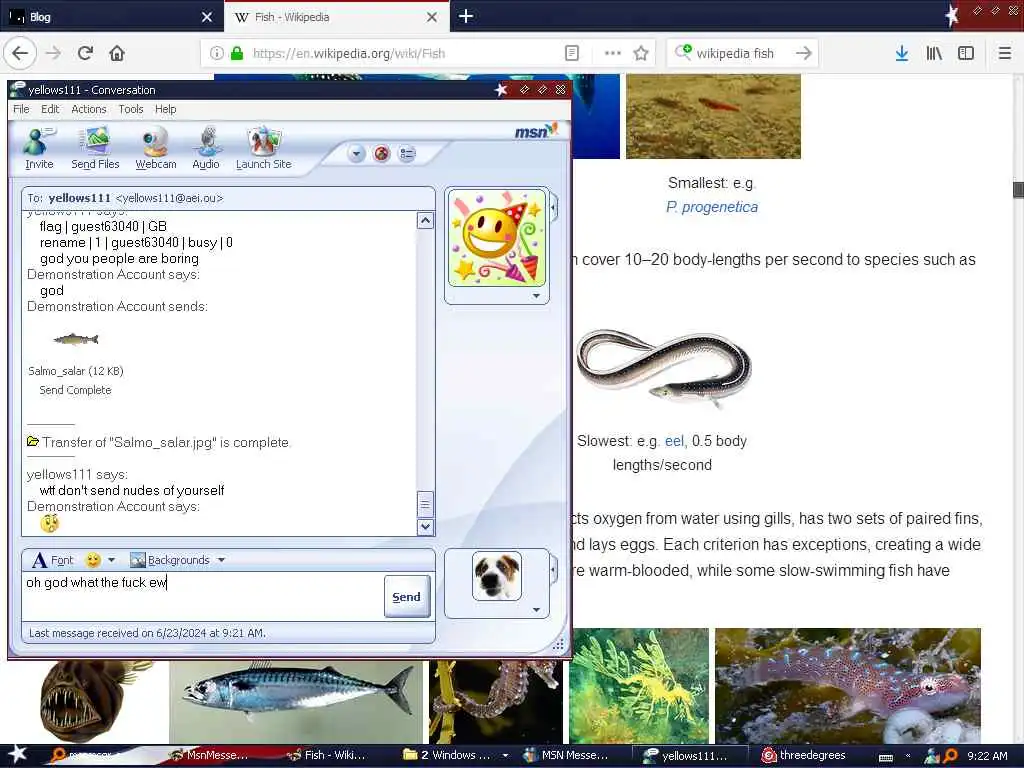Image resolution: width=1024 pixels, height=768 pixels.
Task: Open Firefox Library icon
Action: pyautogui.click(x=934, y=54)
